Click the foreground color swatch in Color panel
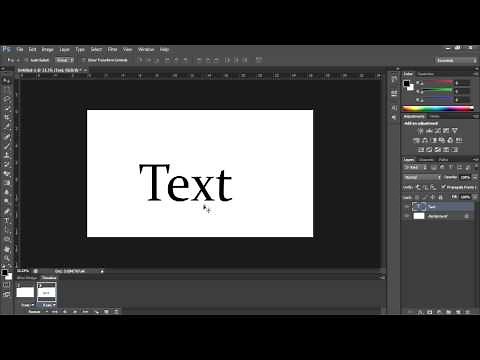This screenshot has height=360, width=480. [407, 84]
